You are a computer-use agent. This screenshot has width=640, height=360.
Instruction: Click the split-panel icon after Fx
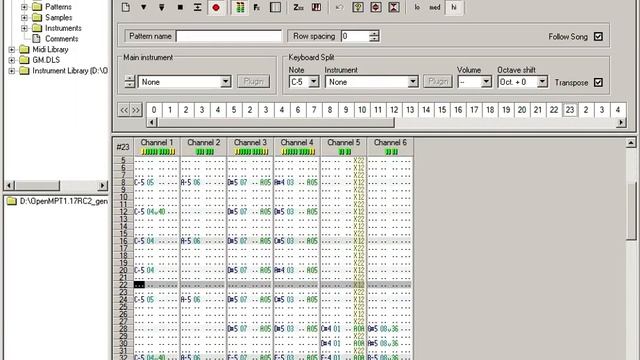[x=276, y=7]
